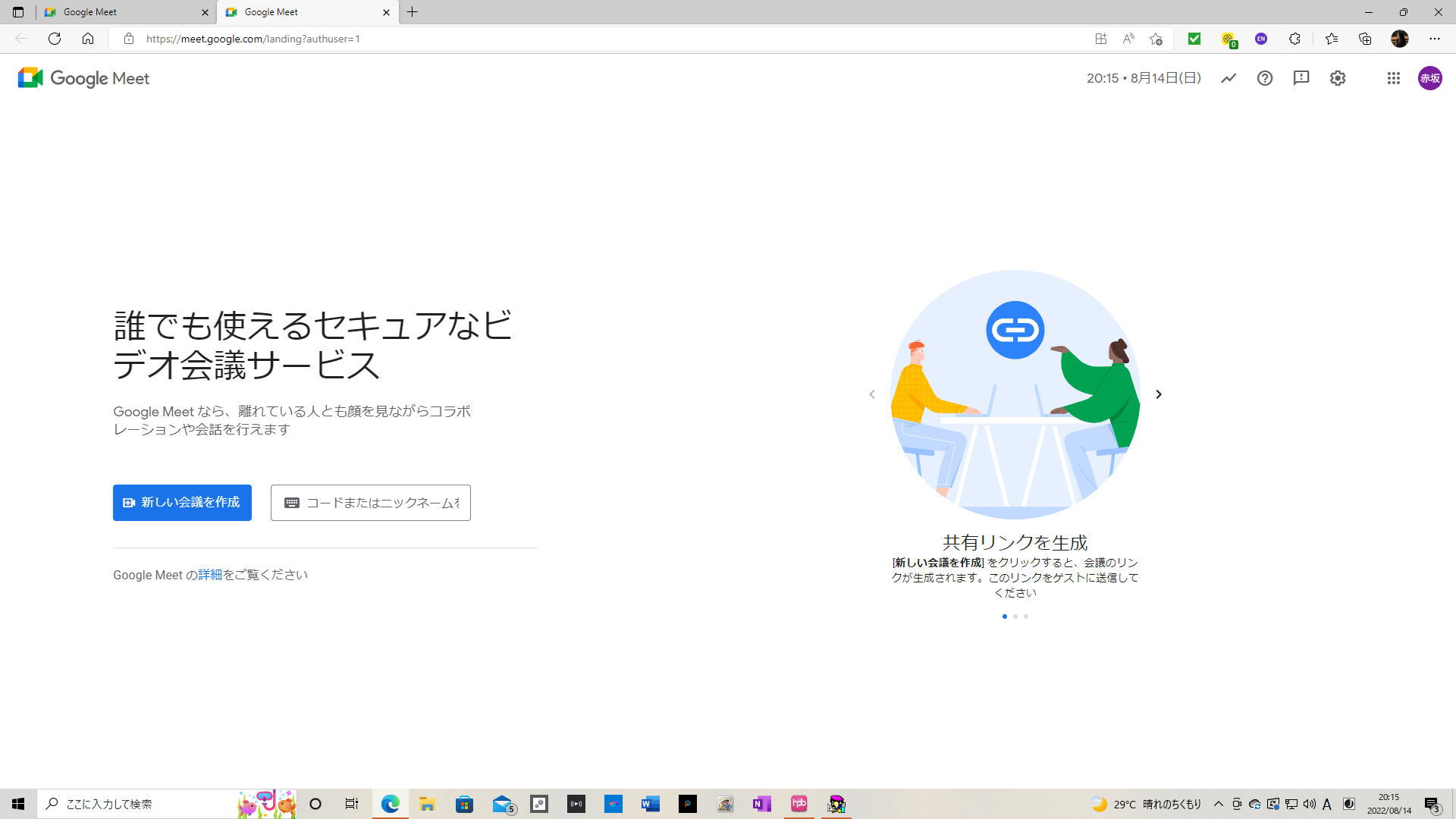Click the IME input mode A indicator
This screenshot has height=819, width=1456.
coord(1327,804)
